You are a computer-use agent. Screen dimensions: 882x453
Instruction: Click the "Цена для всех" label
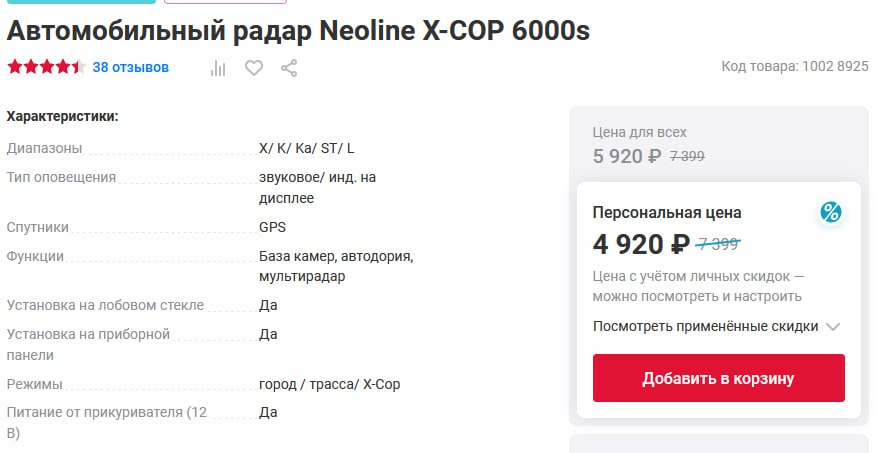pyautogui.click(x=640, y=132)
